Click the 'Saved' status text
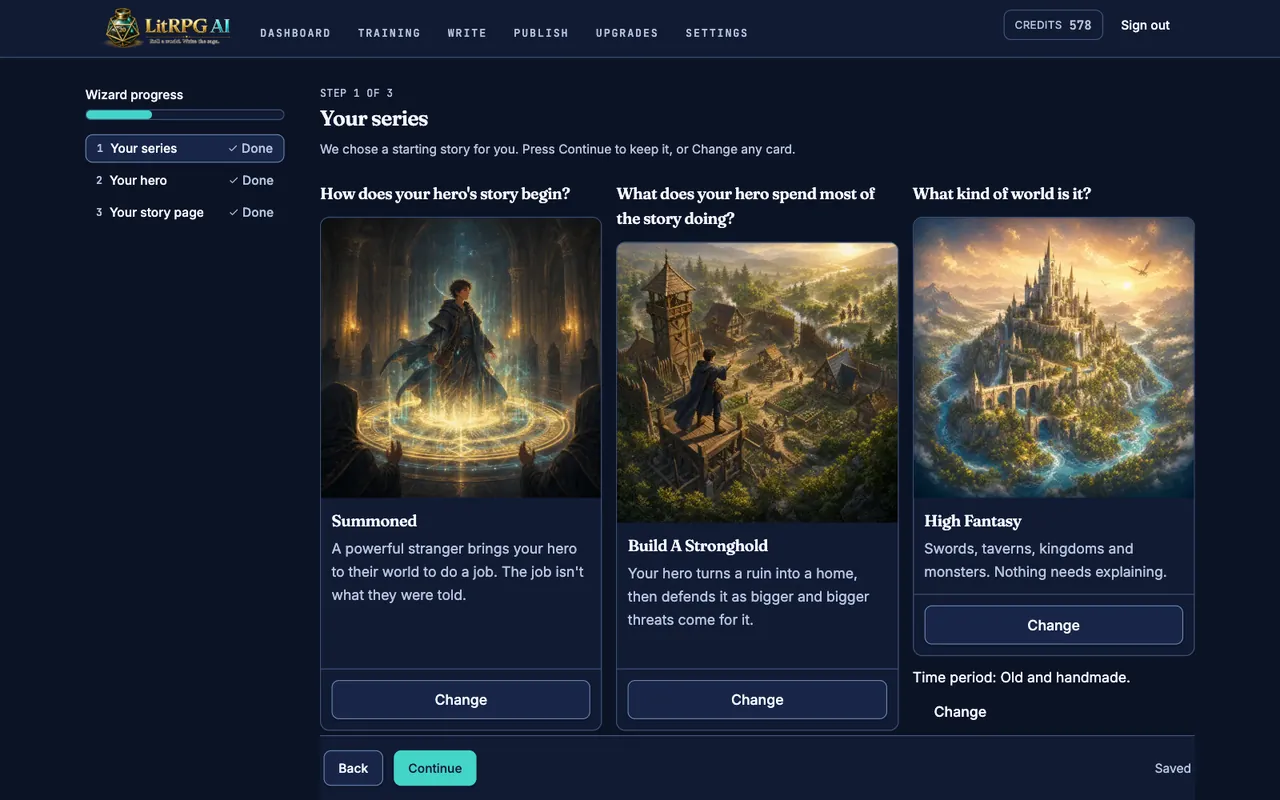 tap(1172, 768)
